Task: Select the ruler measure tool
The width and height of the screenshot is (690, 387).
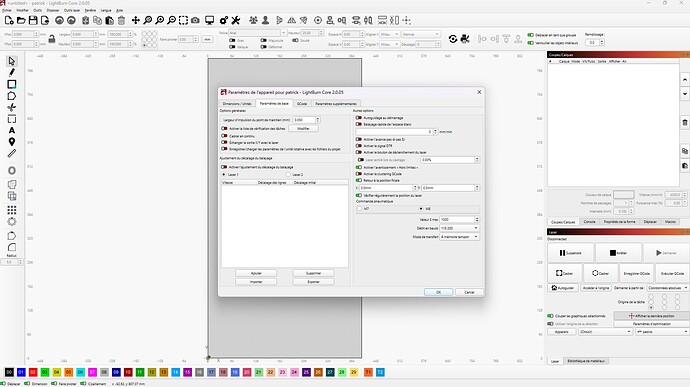Action: click(12, 153)
